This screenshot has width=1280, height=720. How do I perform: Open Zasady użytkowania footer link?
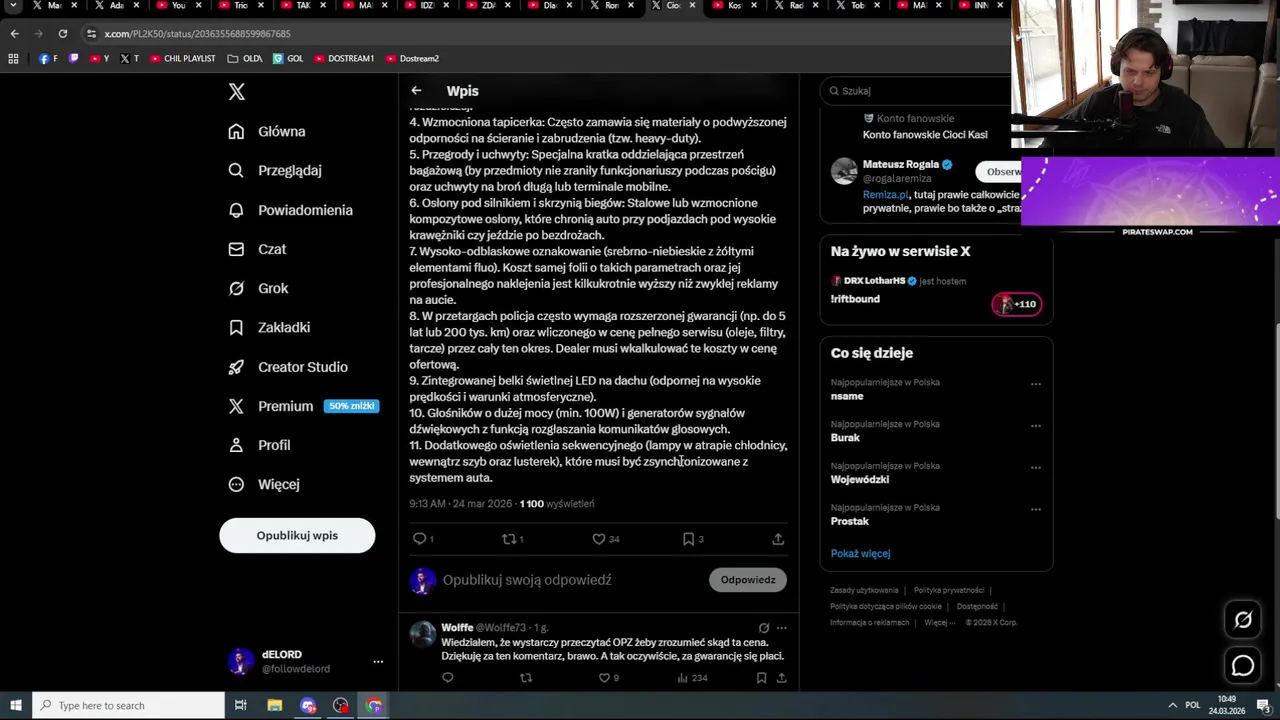864,590
